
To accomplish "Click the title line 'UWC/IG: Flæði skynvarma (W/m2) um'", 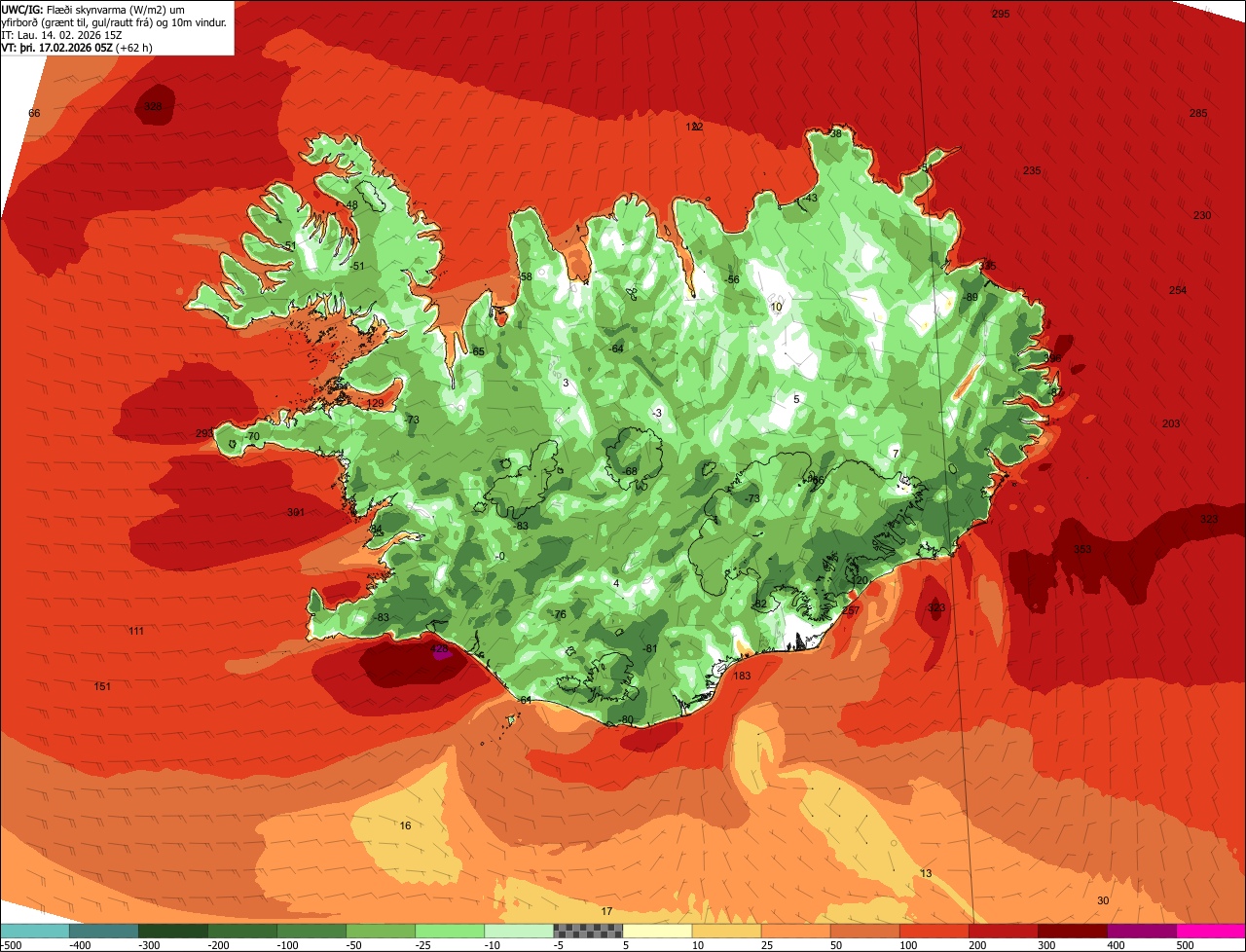I will [93, 9].
